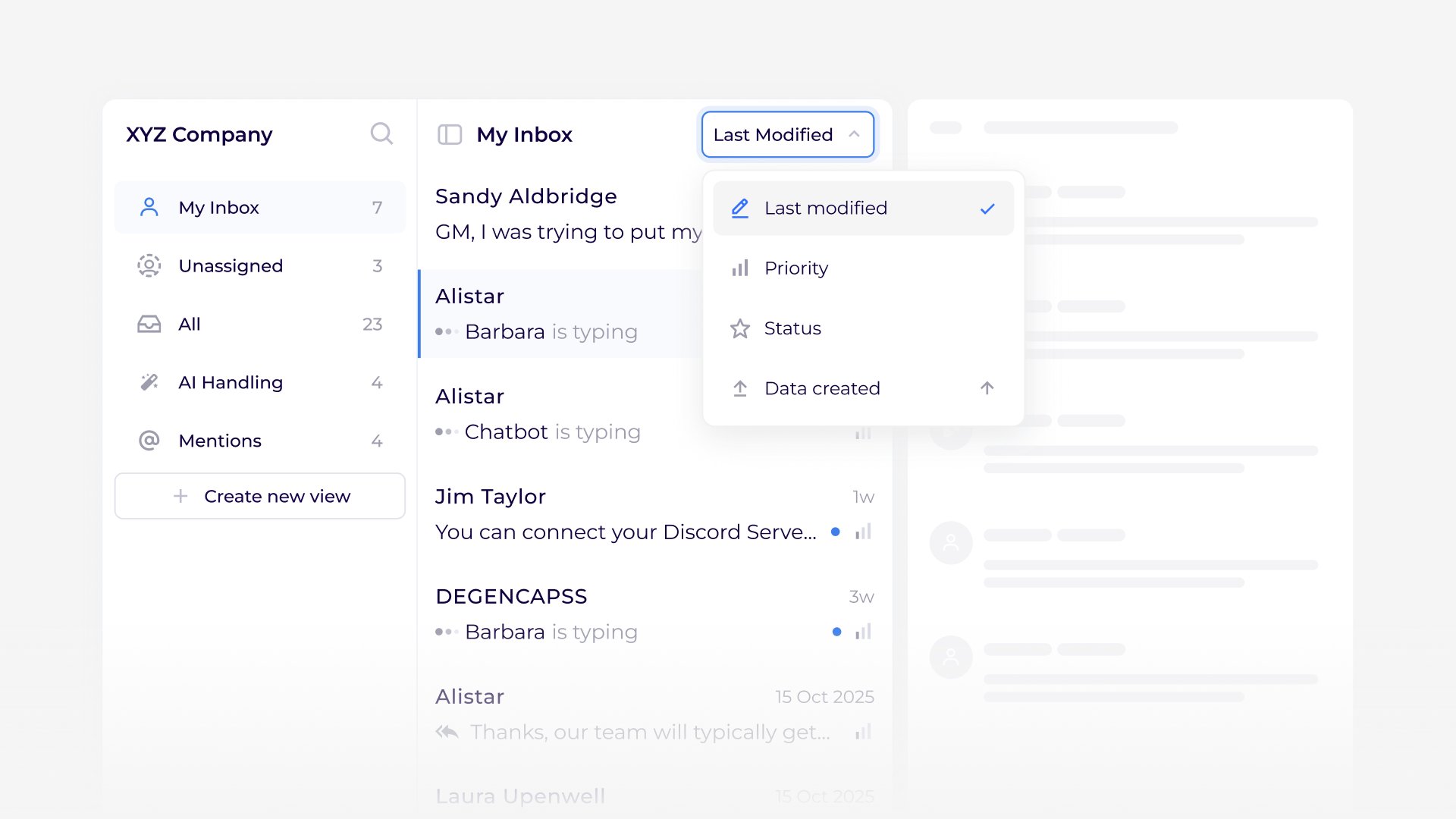Click the search magnifier icon
The width and height of the screenshot is (1456, 819).
[381, 134]
